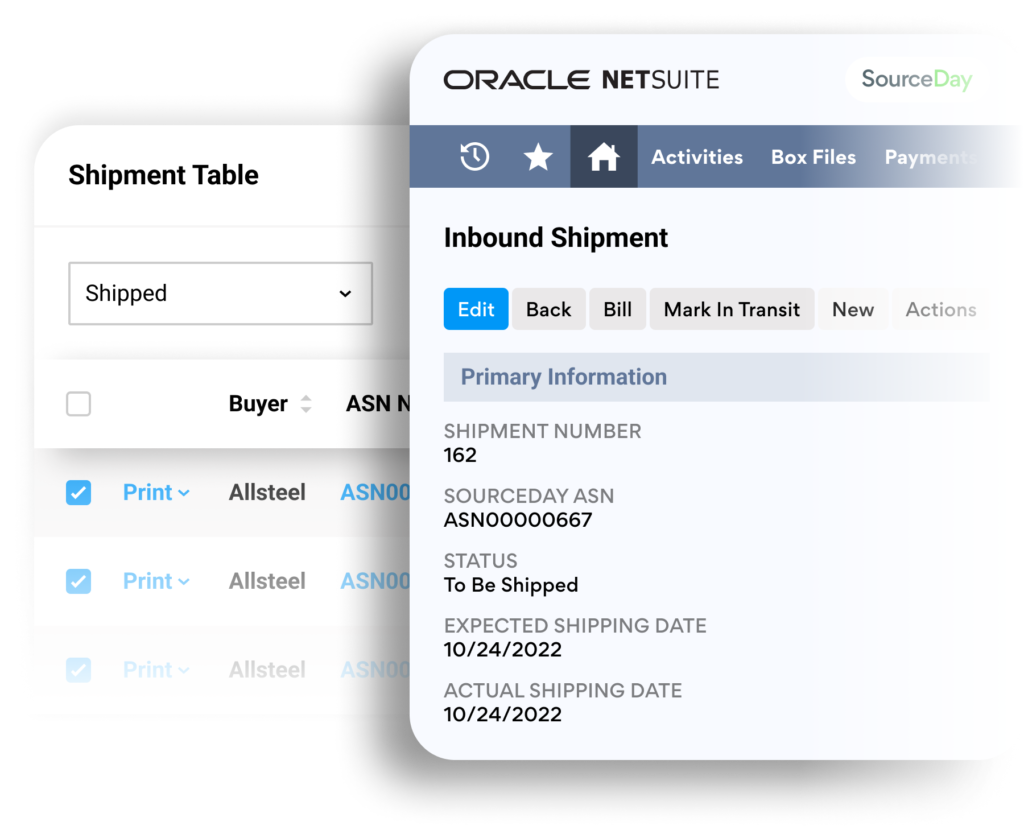
Task: Click Allsteel buyer in third row
Action: pos(267,670)
